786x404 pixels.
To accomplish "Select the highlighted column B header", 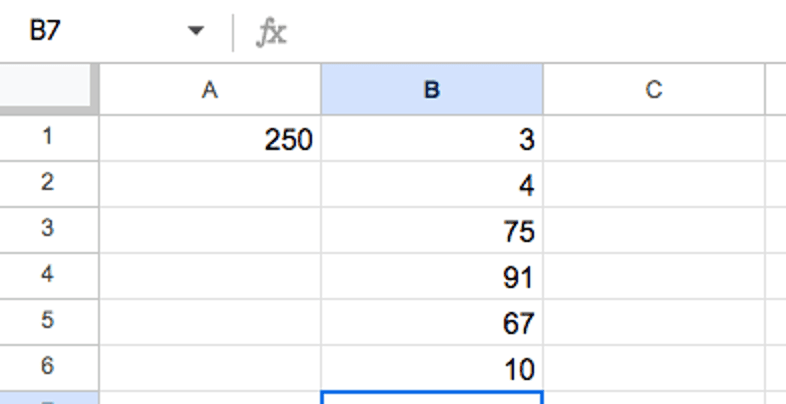I will pyautogui.click(x=432, y=90).
